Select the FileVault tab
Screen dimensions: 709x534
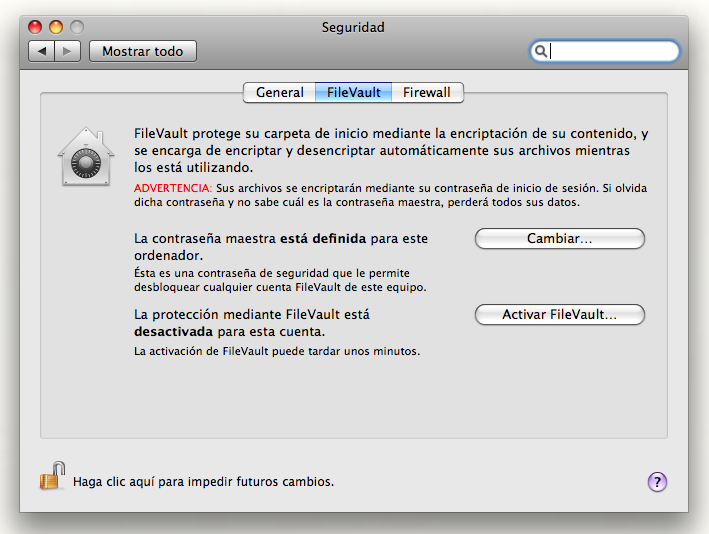[x=354, y=93]
